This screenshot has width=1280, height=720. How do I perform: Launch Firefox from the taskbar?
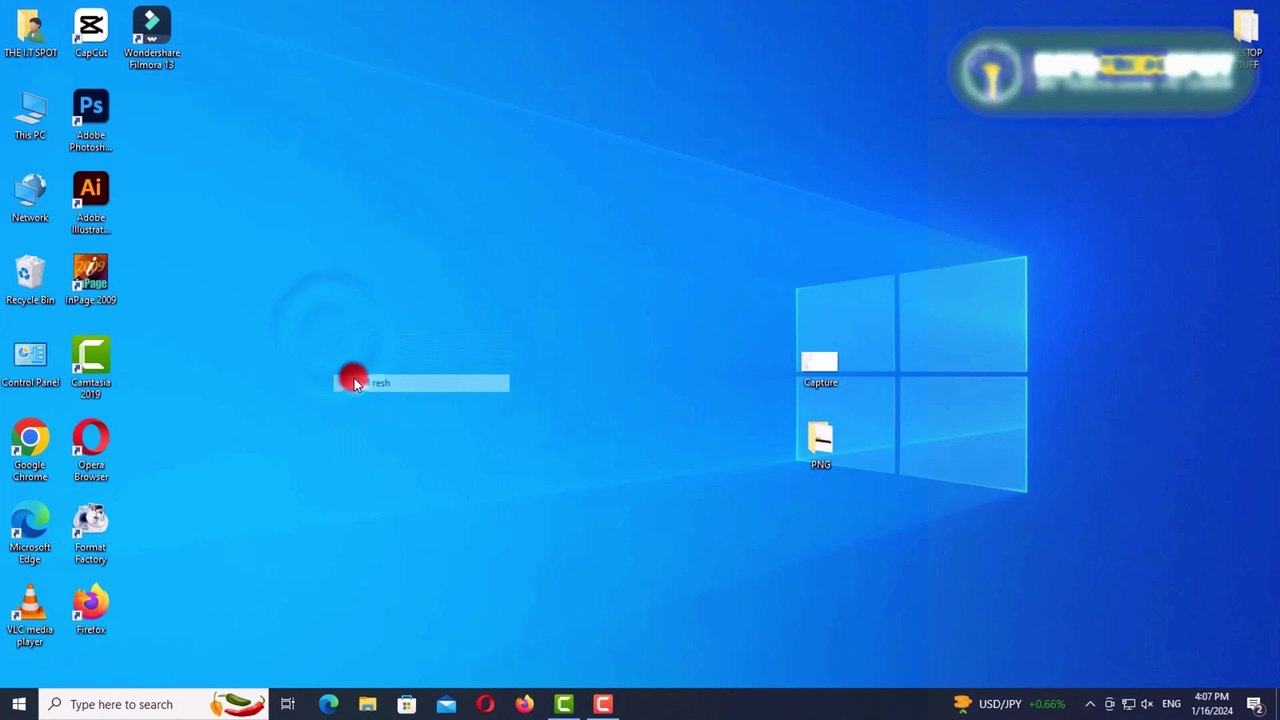pos(524,704)
